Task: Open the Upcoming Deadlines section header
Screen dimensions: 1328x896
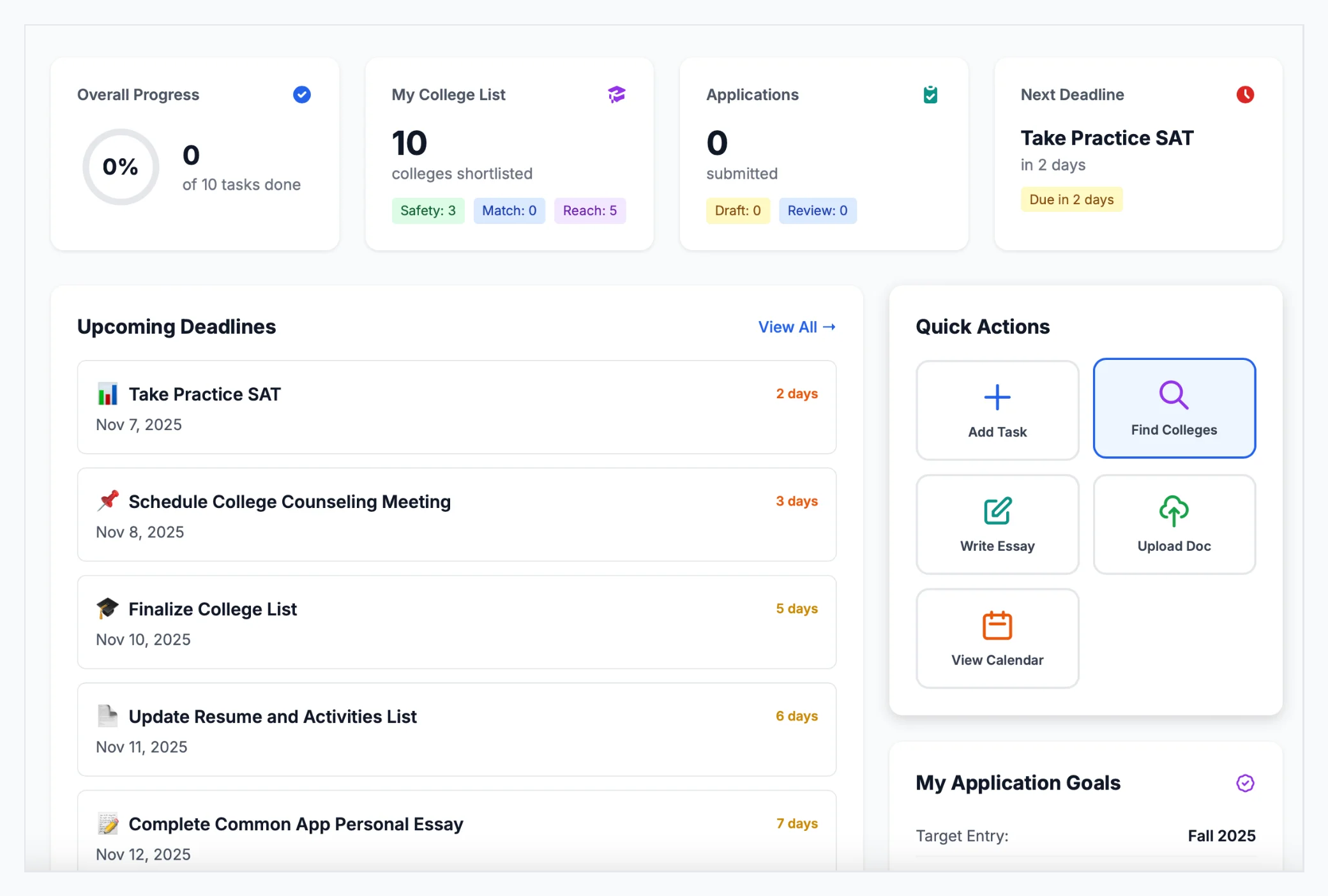Action: (176, 326)
